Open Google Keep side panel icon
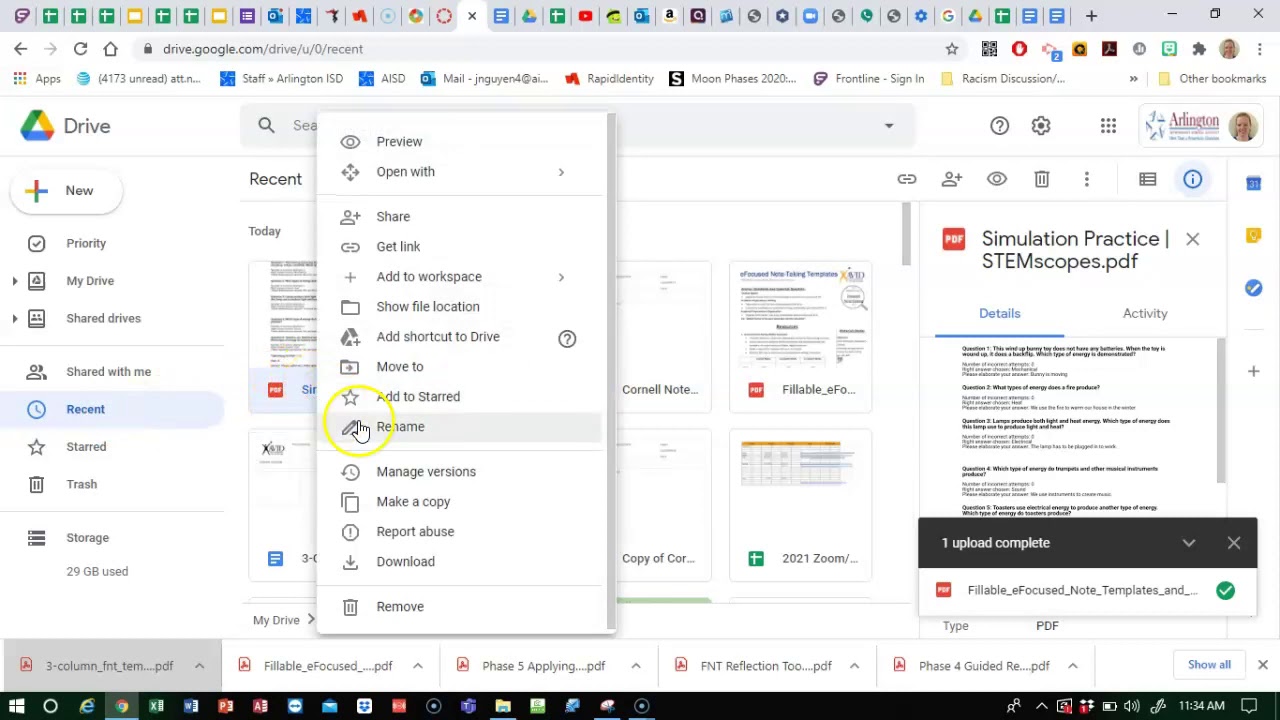This screenshot has height=720, width=1280. [1253, 235]
